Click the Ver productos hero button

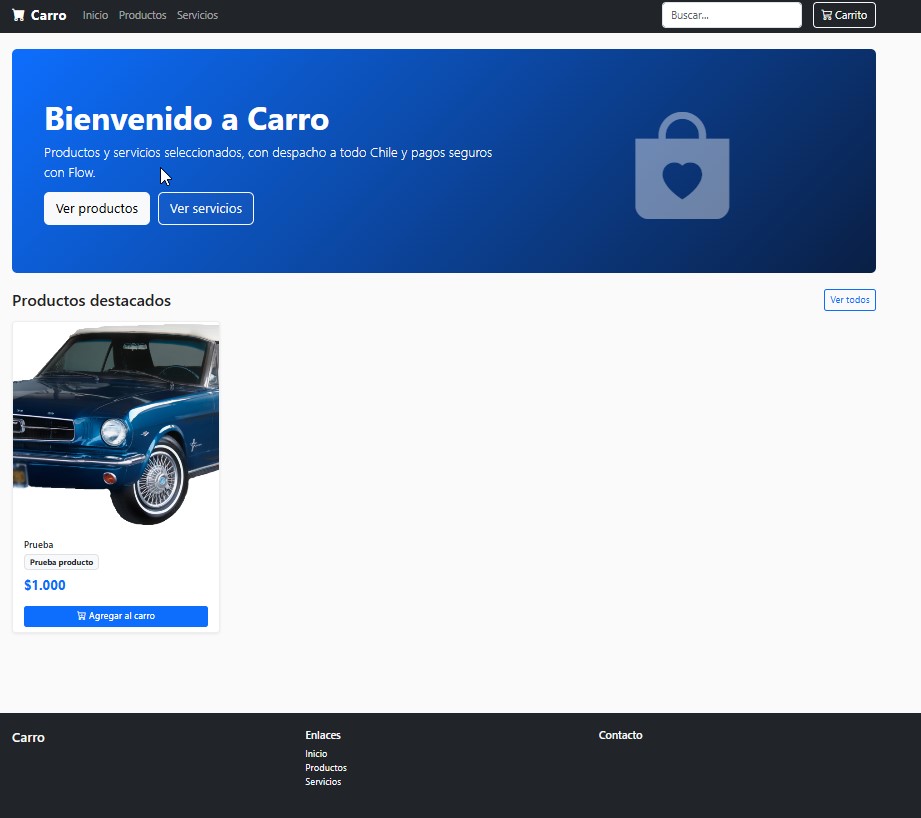point(97,208)
